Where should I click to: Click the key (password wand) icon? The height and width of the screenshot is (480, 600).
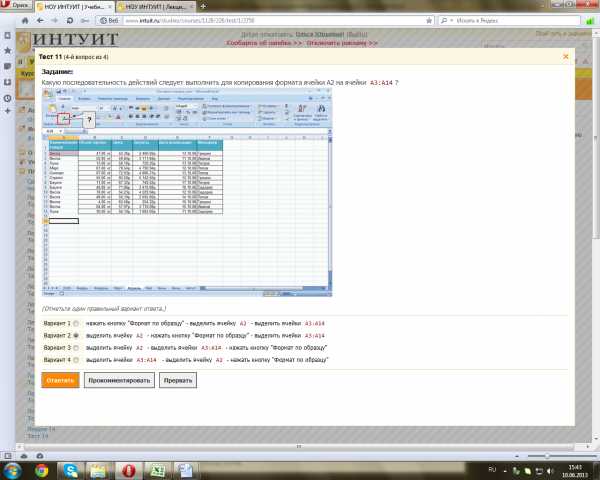coord(85,21)
